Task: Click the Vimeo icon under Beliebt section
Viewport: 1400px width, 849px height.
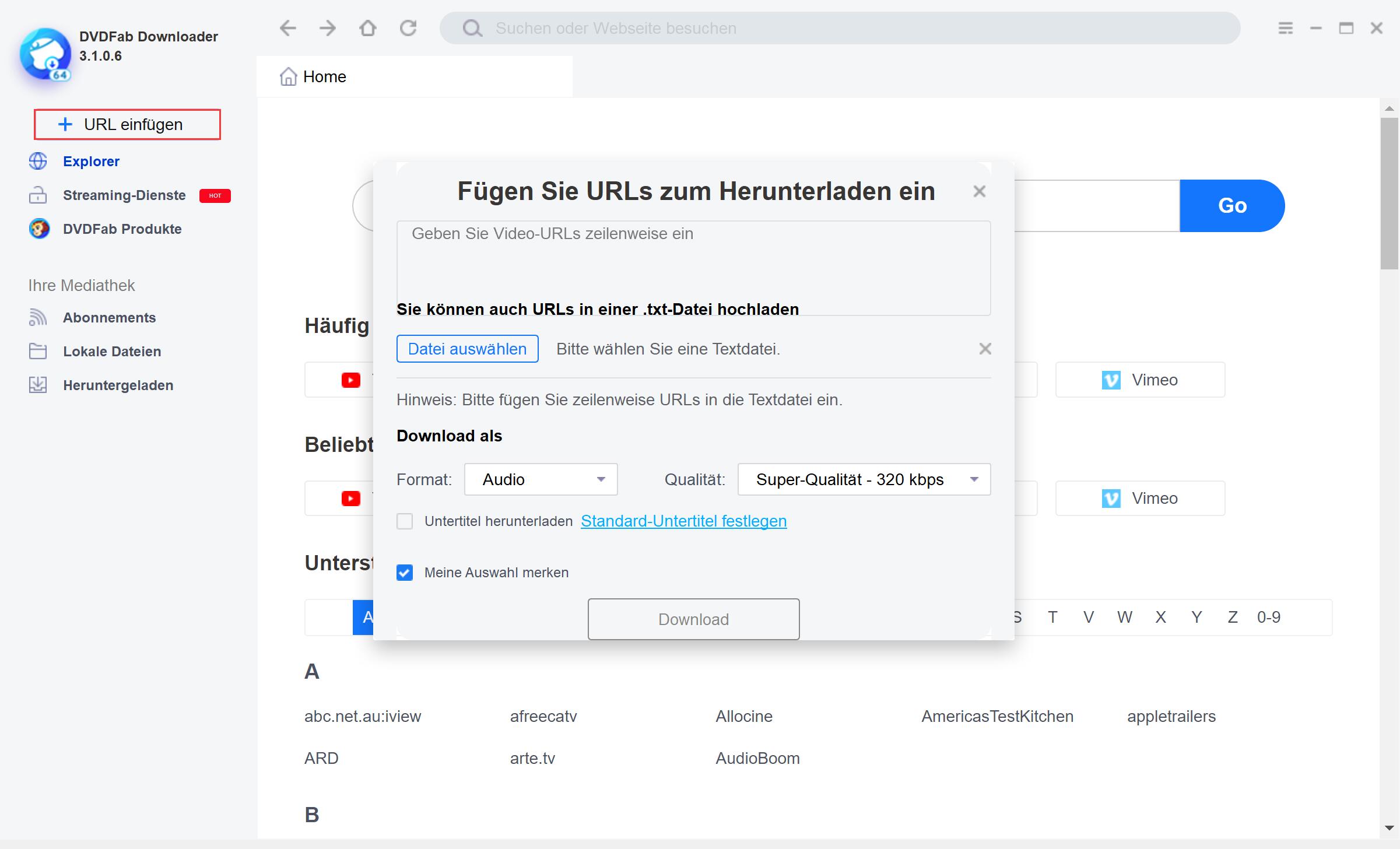Action: [1111, 499]
